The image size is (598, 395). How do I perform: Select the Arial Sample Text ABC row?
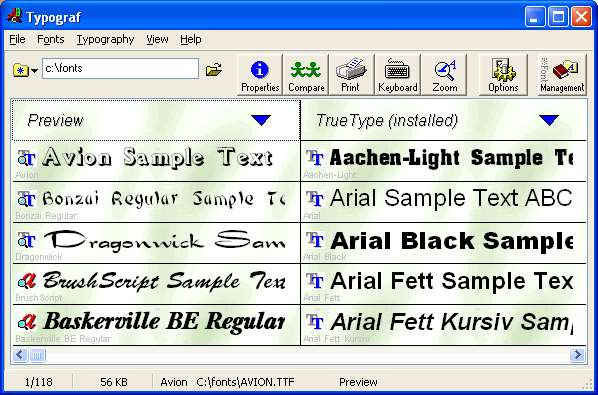click(x=444, y=202)
